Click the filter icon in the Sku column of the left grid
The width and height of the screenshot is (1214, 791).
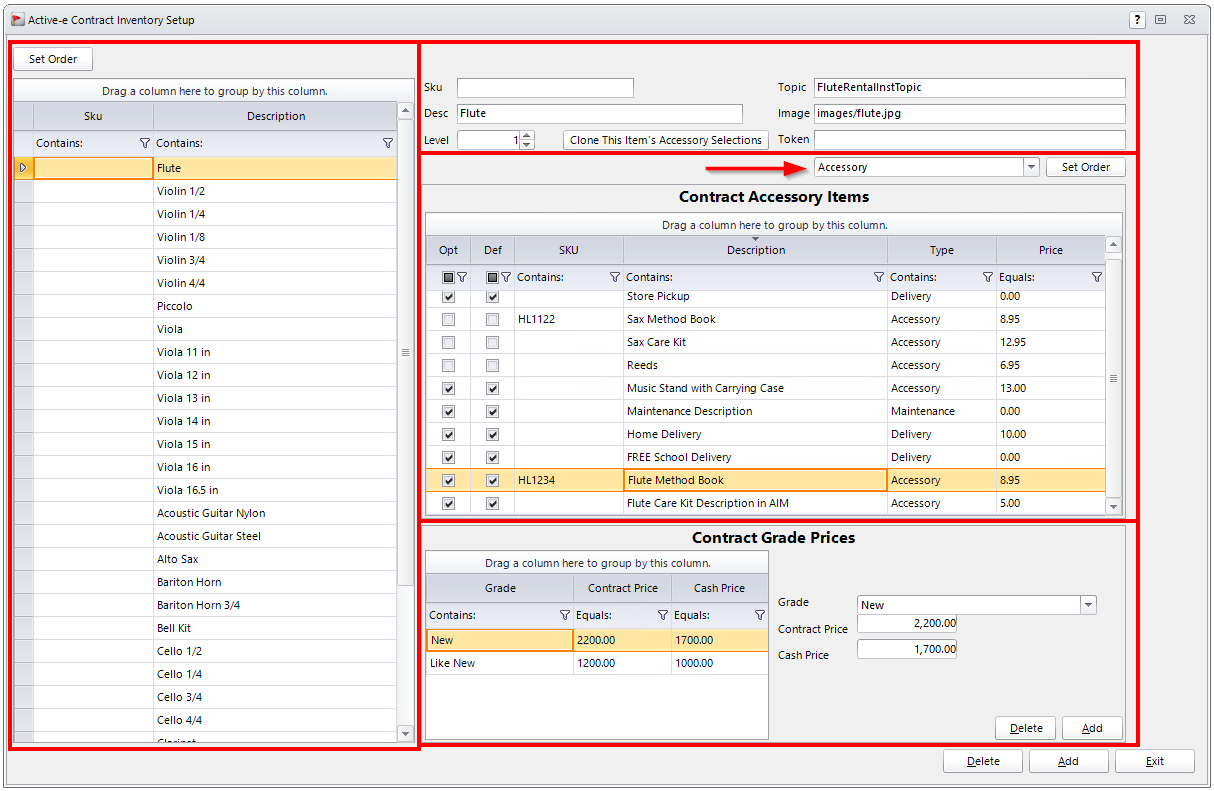pos(145,144)
